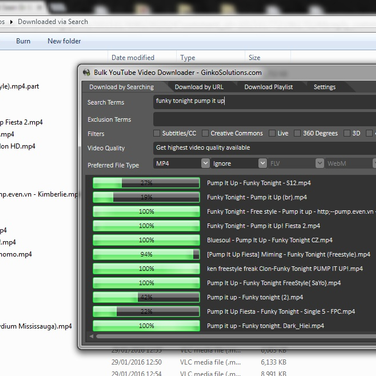Click Downloaded via Search in Explorer address bar
The width and height of the screenshot is (376, 376).
pos(53,22)
